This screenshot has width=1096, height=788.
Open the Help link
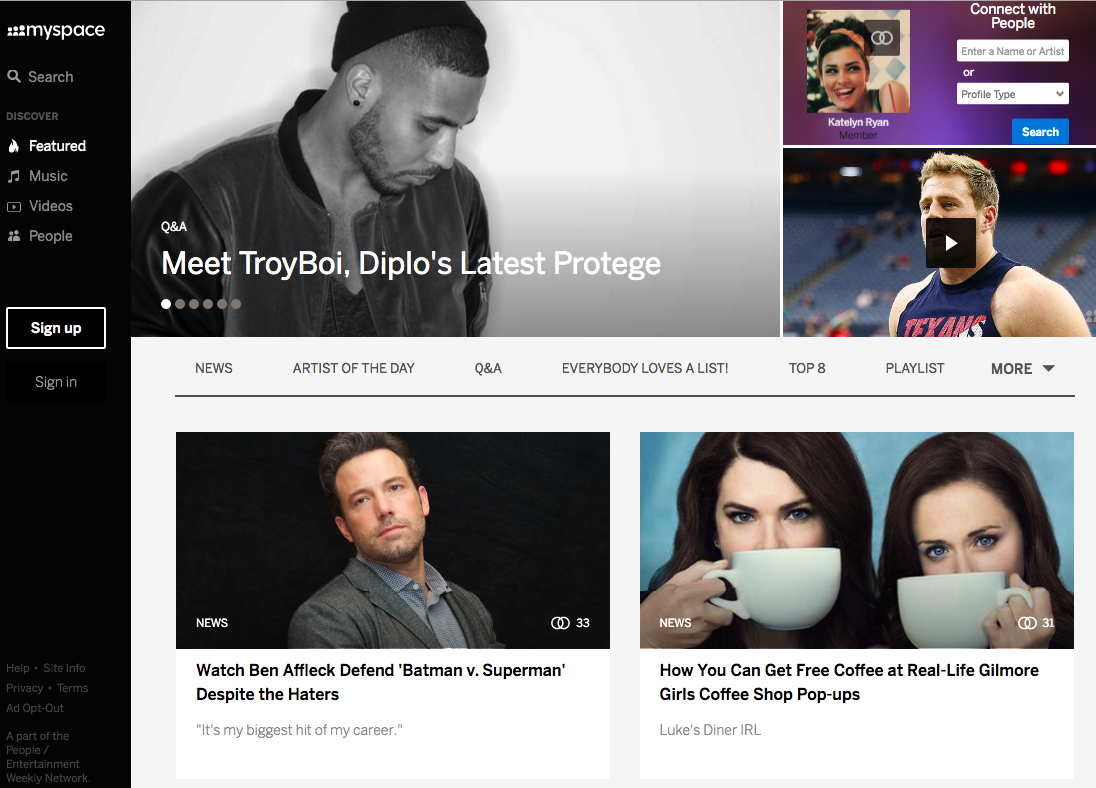pyautogui.click(x=17, y=668)
